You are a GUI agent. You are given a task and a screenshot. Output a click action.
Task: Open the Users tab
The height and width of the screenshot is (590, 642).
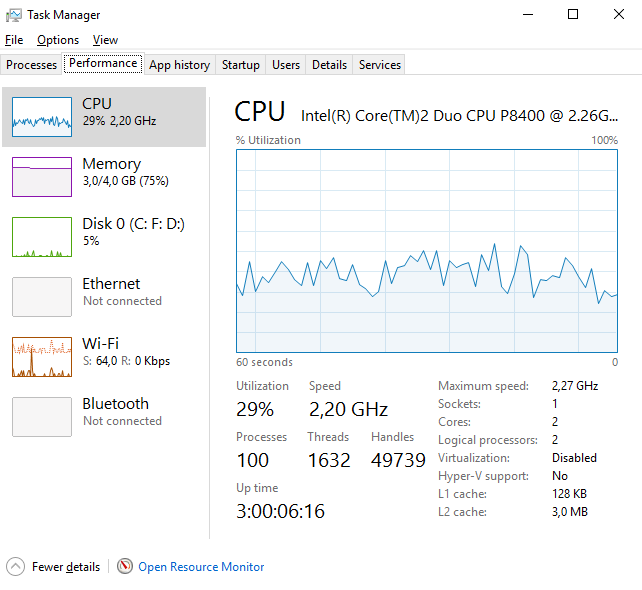[286, 65]
